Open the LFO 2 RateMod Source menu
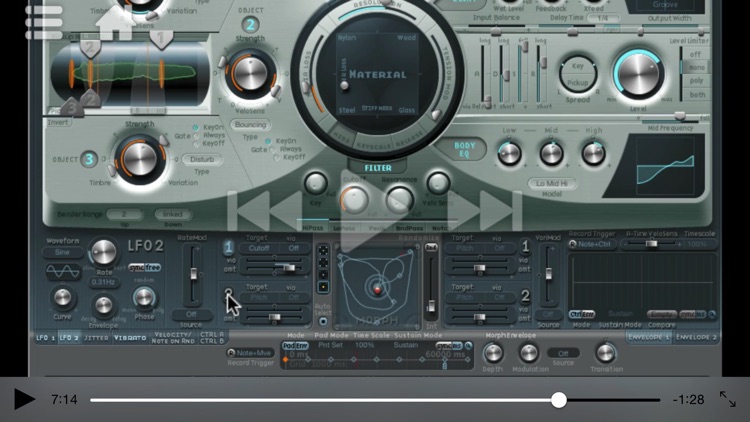Image resolution: width=750 pixels, height=422 pixels. [x=192, y=314]
